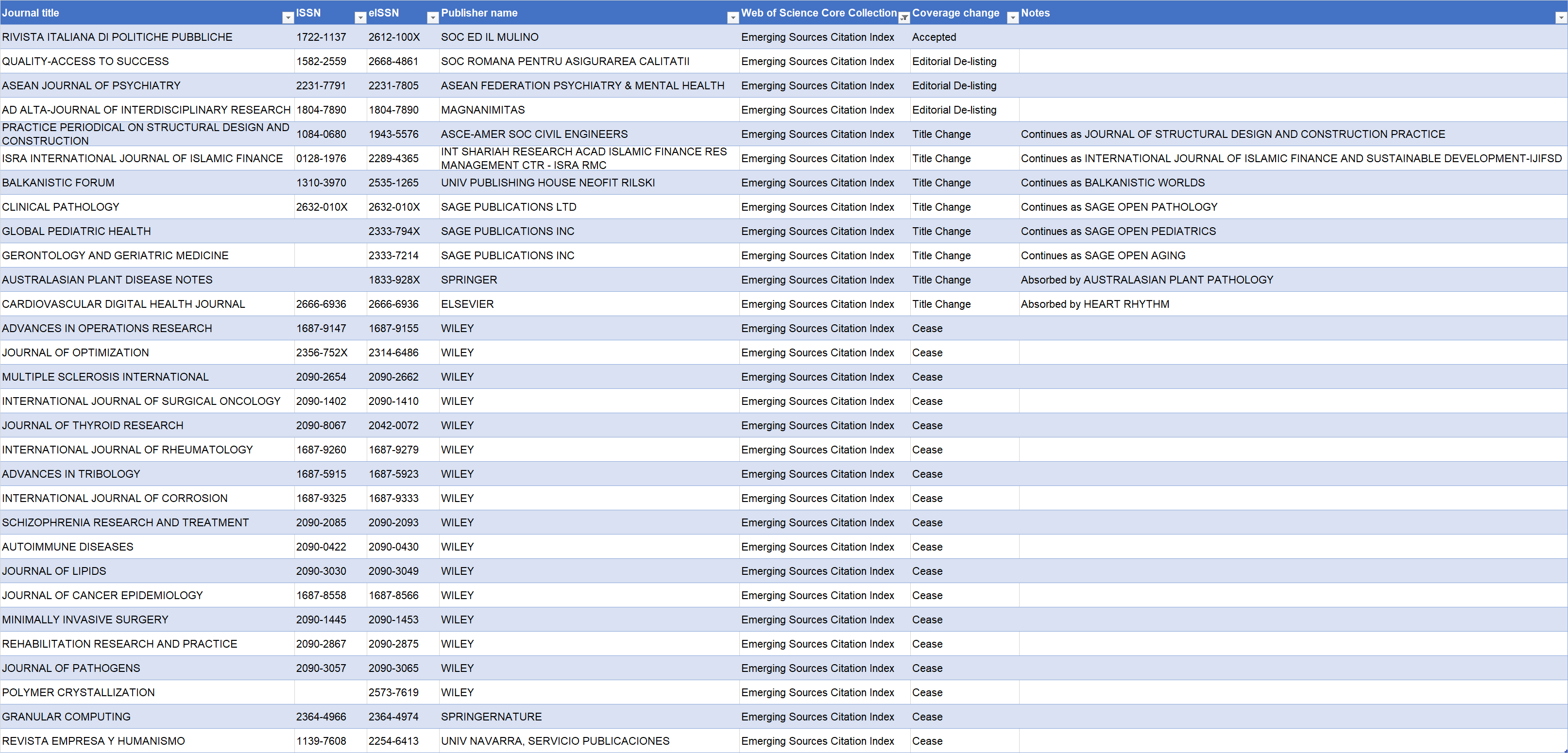
Task: Select cell QUALITY-ACCESS TO SUCCESS
Action: 147,62
